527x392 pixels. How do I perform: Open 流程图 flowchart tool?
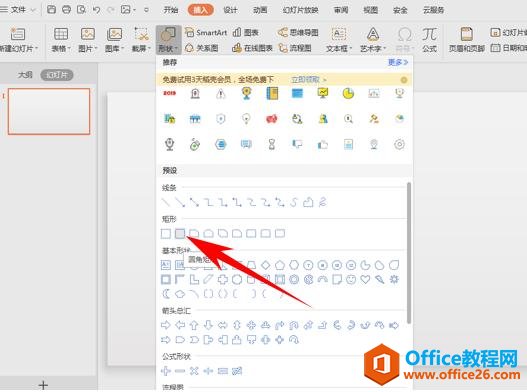(295, 48)
